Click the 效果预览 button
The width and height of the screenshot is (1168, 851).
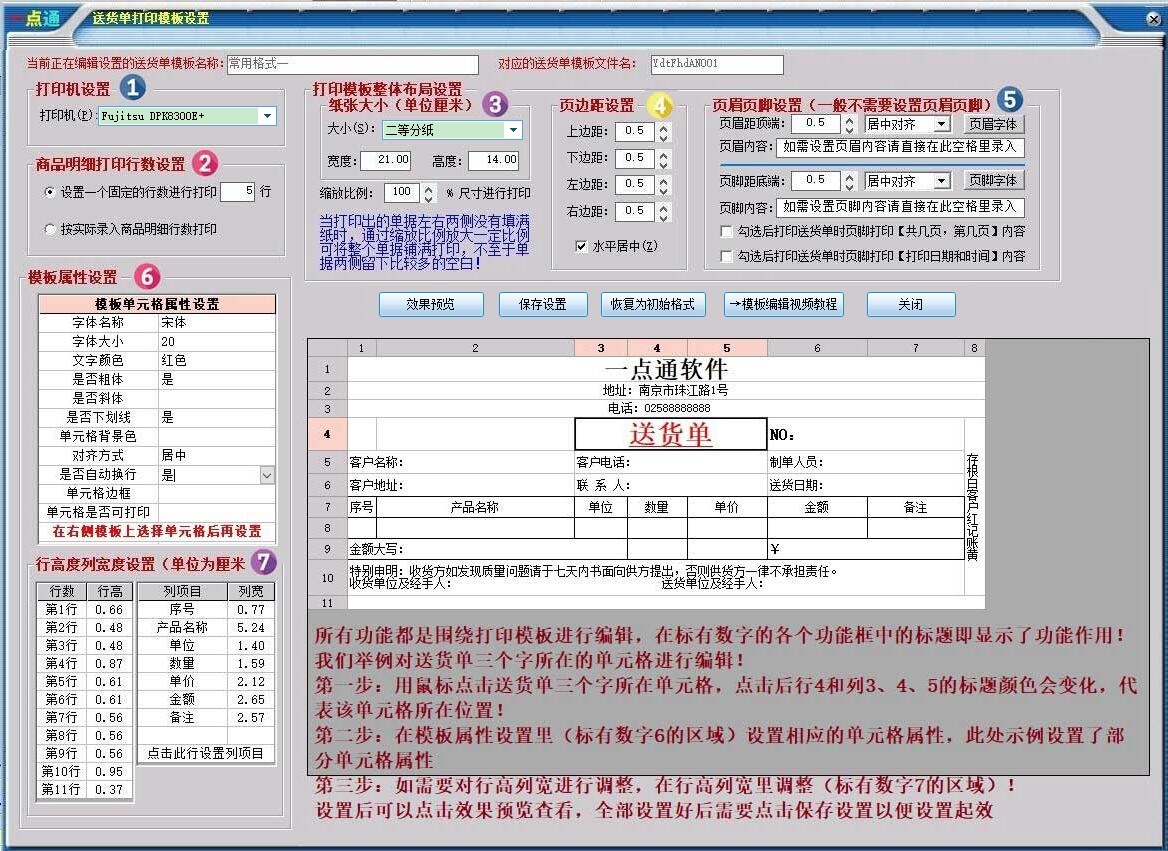(431, 305)
